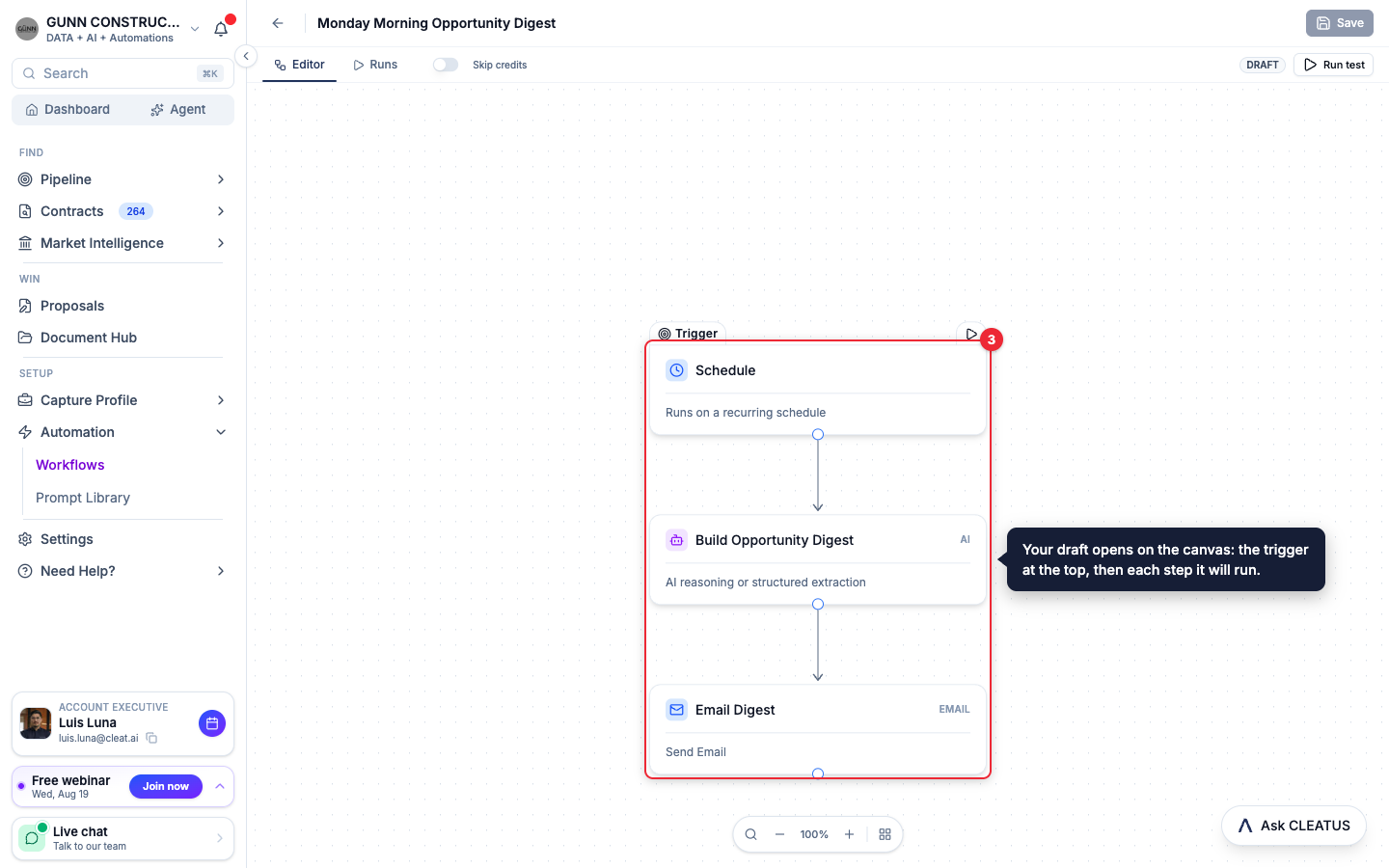
Task: Click the canvas search magnifier icon
Action: coord(751,834)
